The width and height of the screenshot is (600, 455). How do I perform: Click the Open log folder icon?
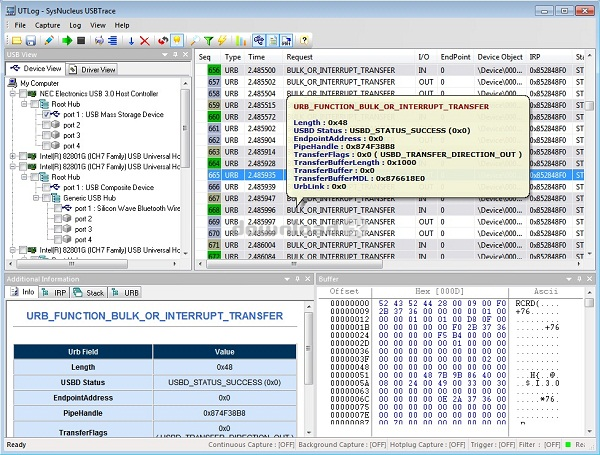16,41
